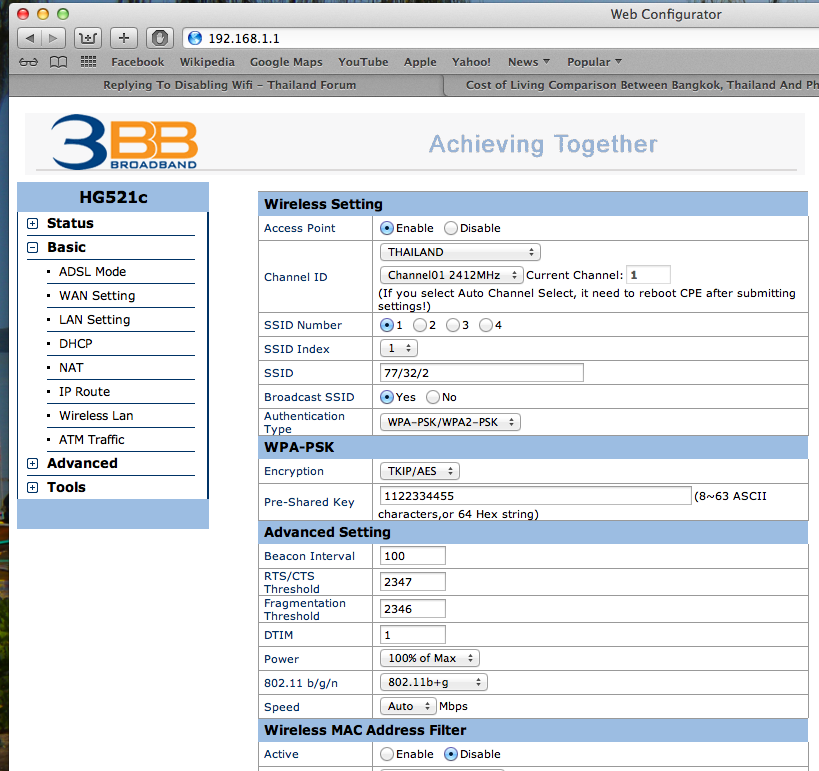This screenshot has height=771, width=819.
Task: Click the 3BB Broadband logo
Action: tap(125, 143)
